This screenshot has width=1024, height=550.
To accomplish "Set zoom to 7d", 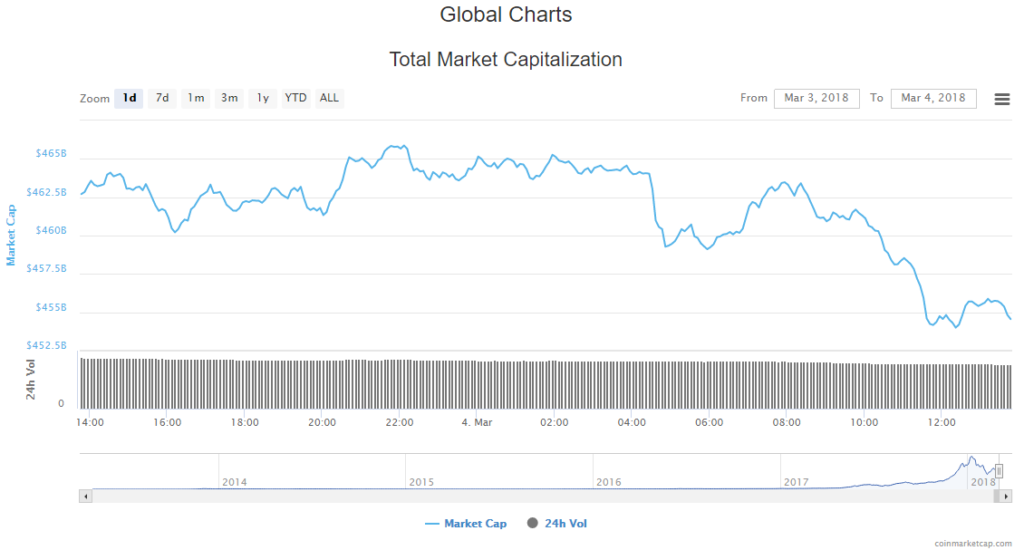I will tap(162, 98).
